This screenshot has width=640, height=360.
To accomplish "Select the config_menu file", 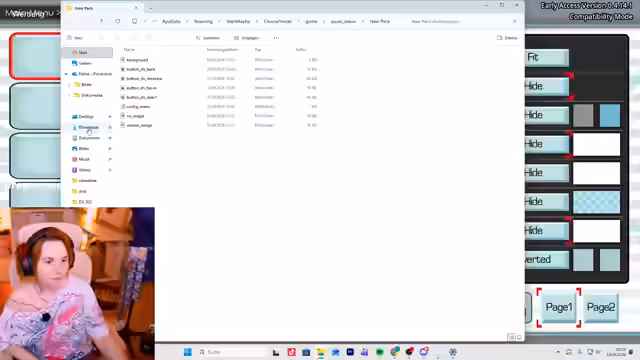I will (138, 107).
